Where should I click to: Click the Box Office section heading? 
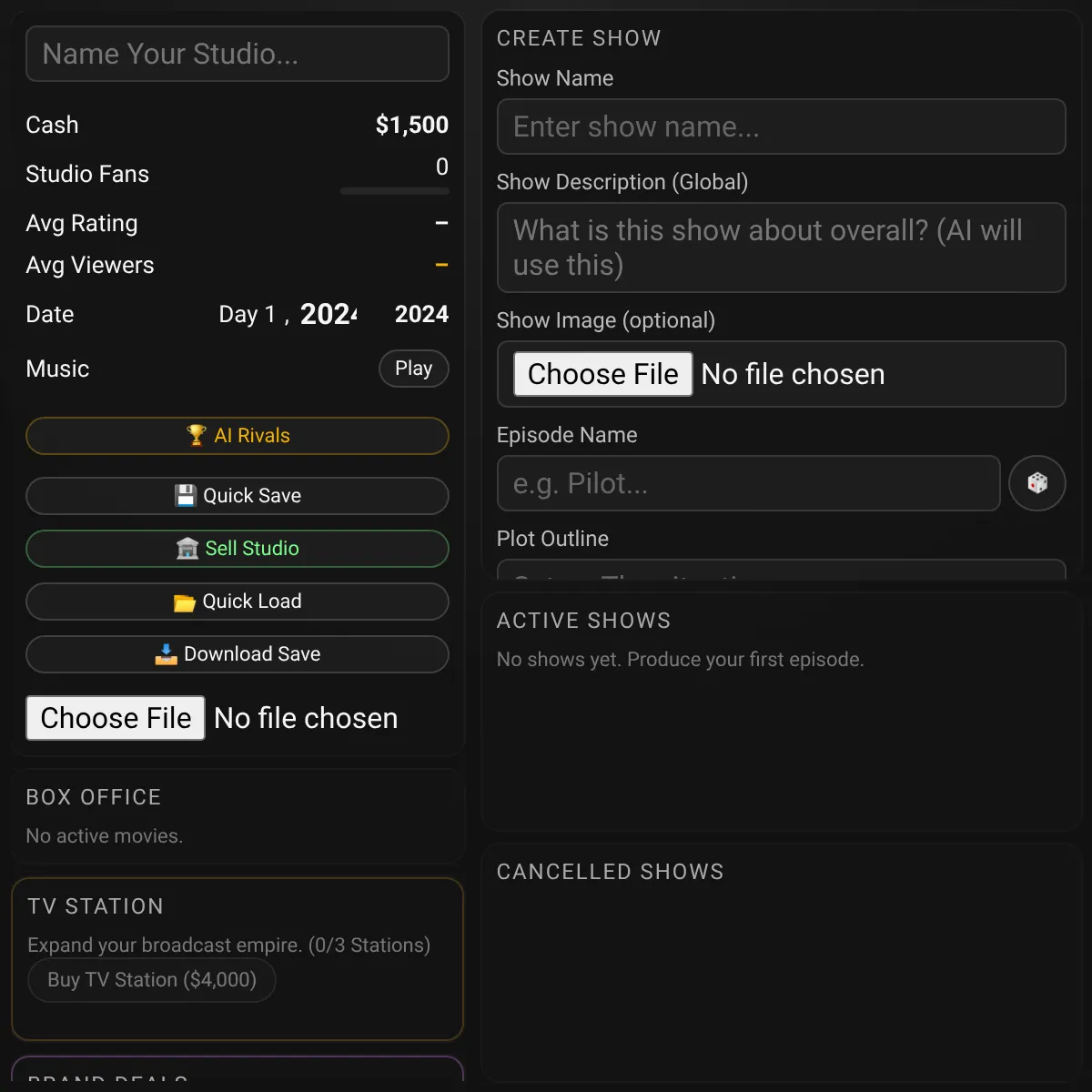pyautogui.click(x=93, y=797)
